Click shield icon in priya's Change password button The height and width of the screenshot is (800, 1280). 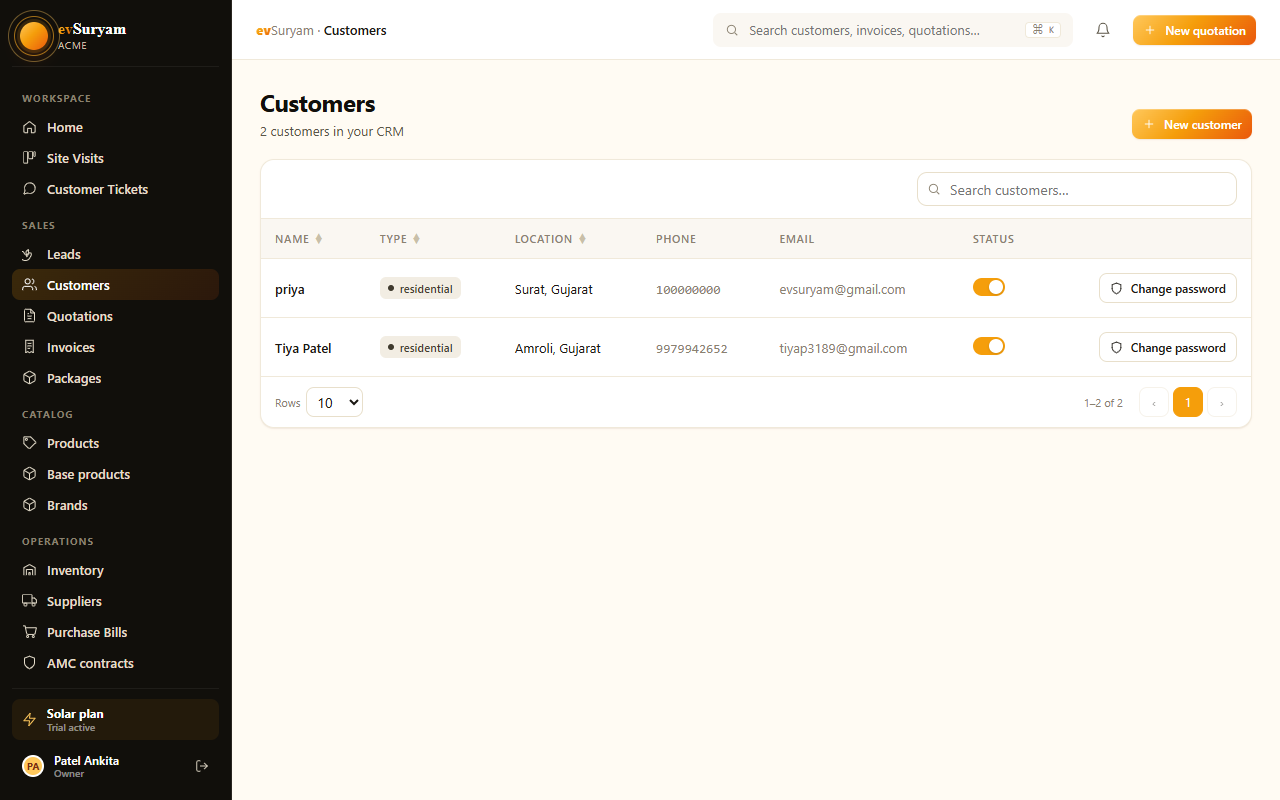coord(1117,288)
